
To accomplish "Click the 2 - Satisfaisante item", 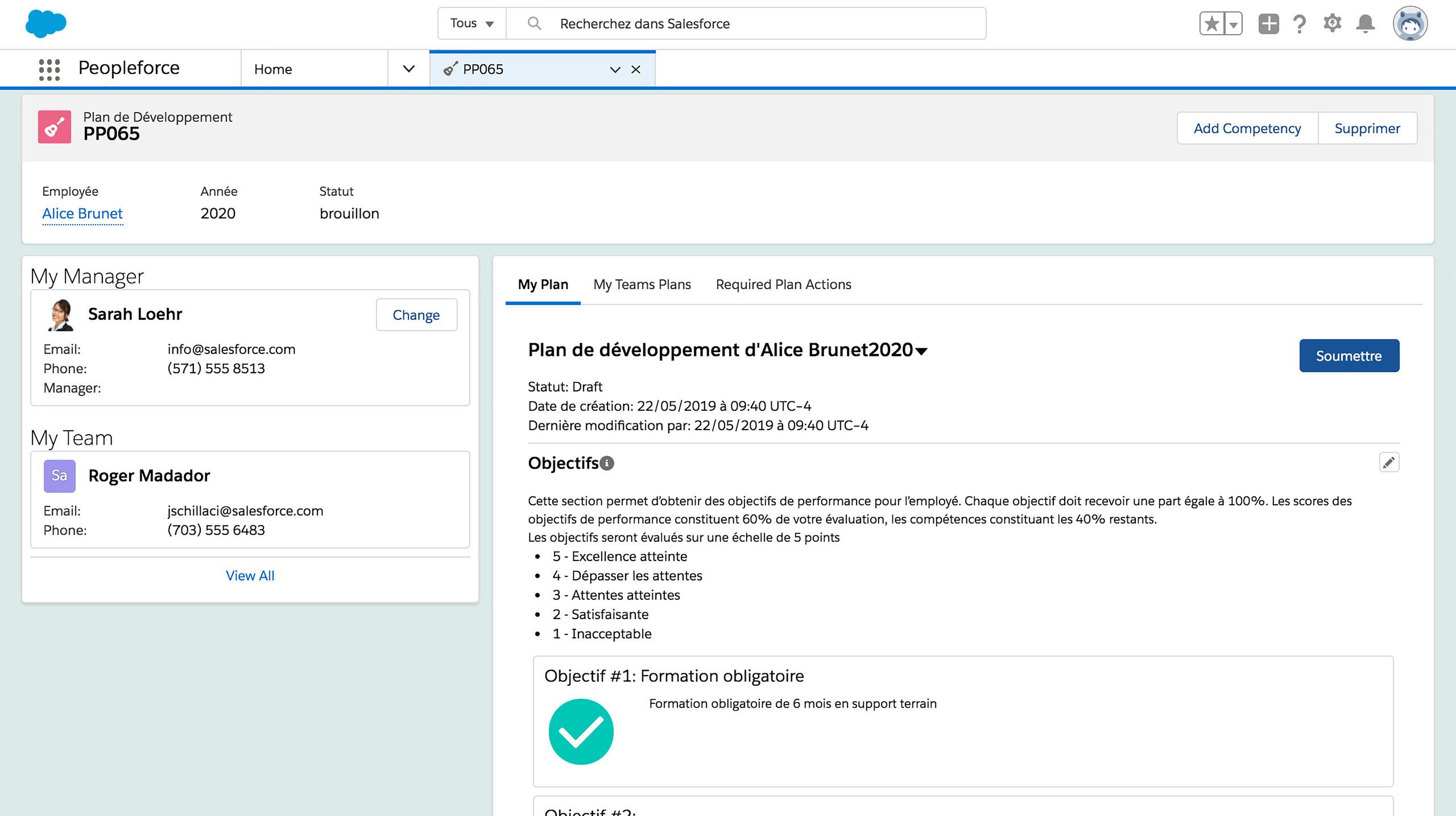I will pos(601,615).
